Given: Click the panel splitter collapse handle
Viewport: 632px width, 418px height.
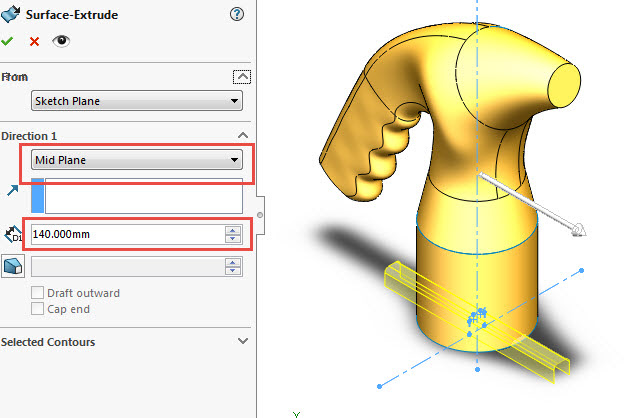Looking at the screenshot, I should coord(260,215).
